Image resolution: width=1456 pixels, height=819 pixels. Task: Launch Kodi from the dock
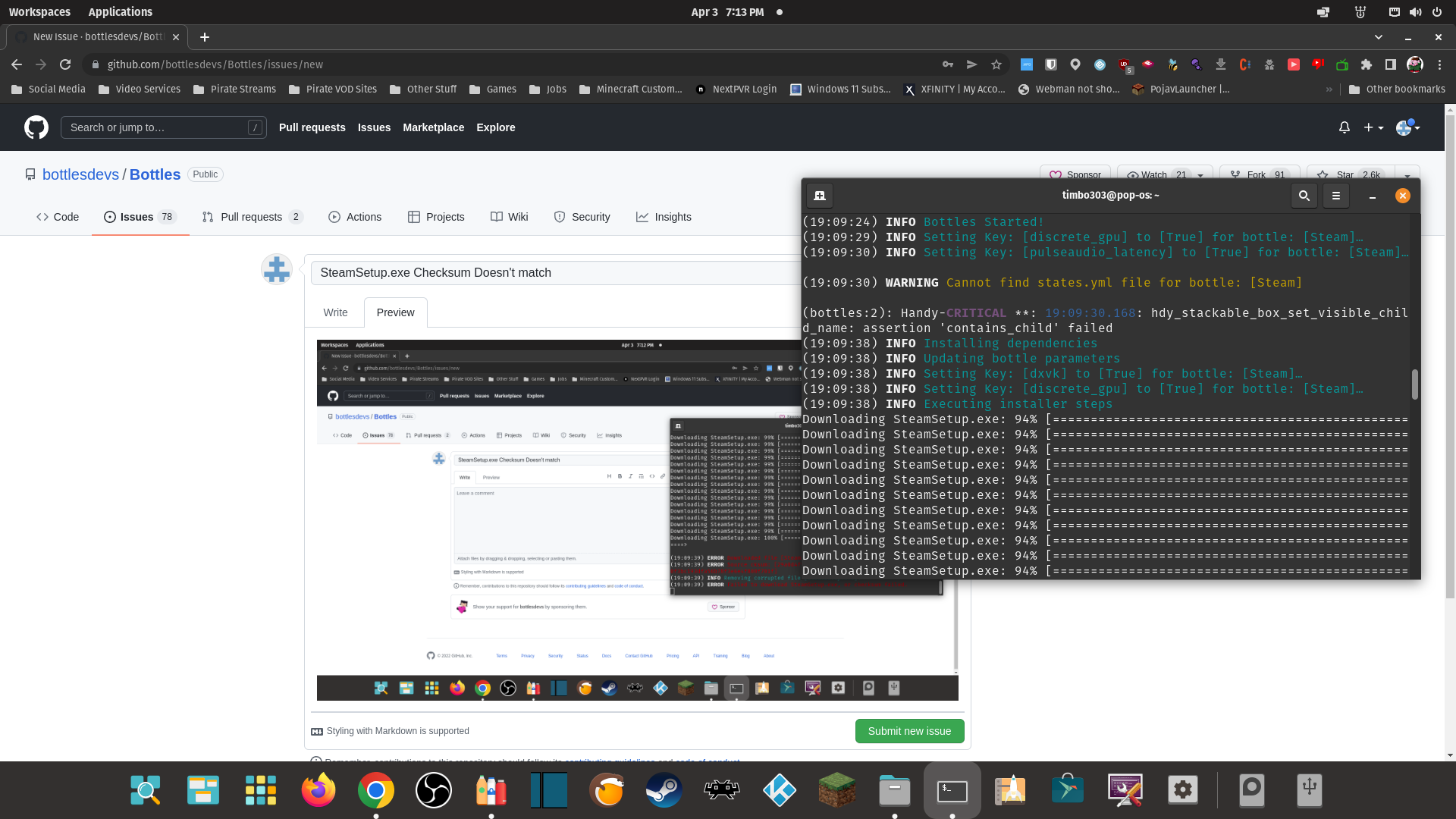(x=780, y=790)
